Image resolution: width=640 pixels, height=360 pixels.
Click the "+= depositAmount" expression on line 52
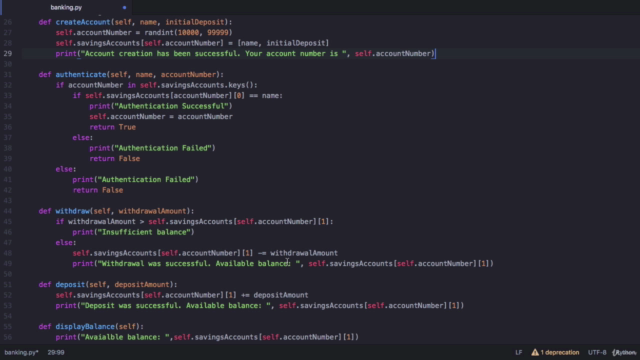click(x=275, y=295)
